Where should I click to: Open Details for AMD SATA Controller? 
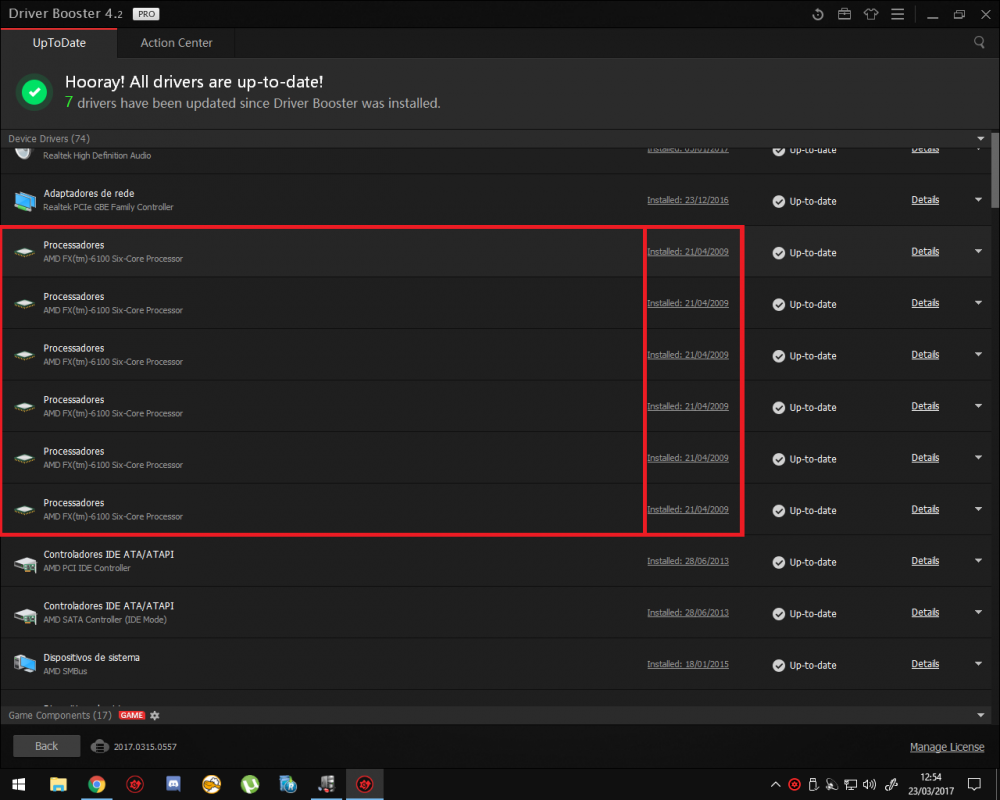pos(925,613)
